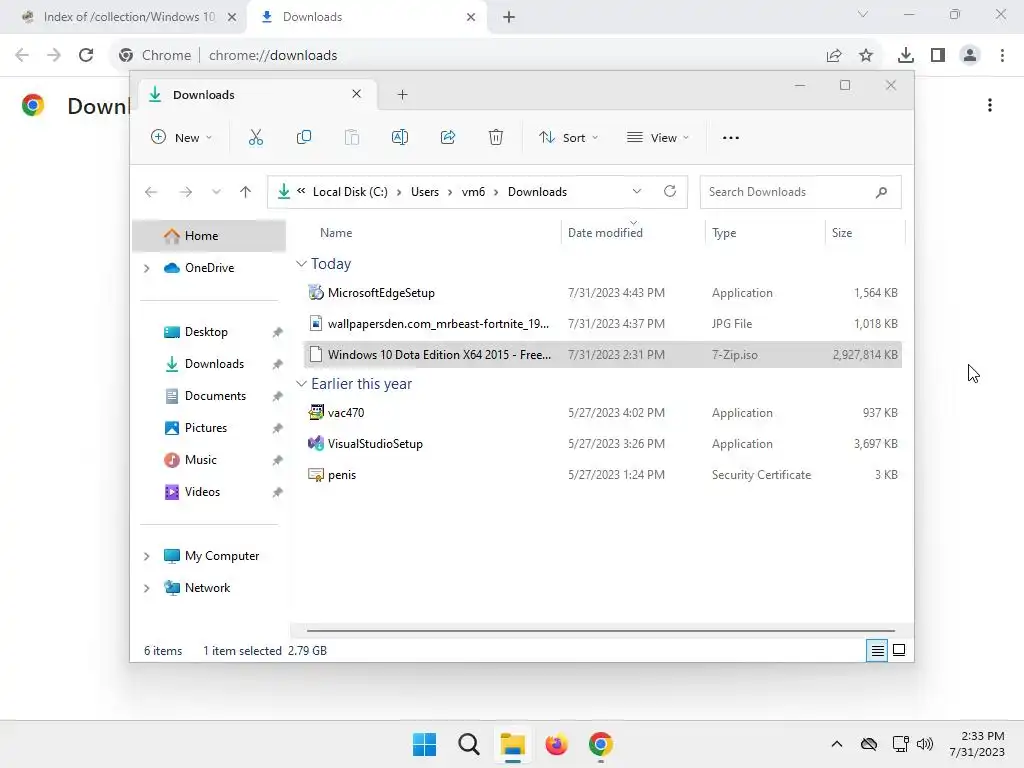
Task: Go up one folder level in Explorer
Action: (x=246, y=192)
